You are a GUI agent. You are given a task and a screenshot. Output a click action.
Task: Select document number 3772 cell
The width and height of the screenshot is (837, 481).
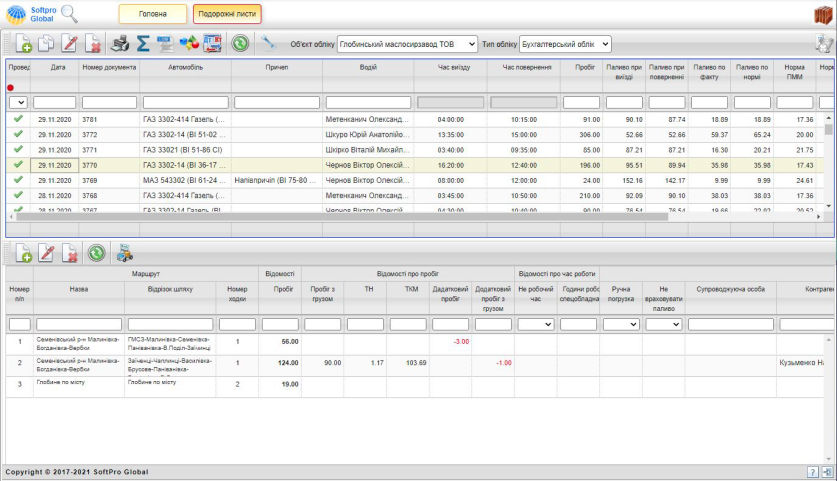[109, 135]
